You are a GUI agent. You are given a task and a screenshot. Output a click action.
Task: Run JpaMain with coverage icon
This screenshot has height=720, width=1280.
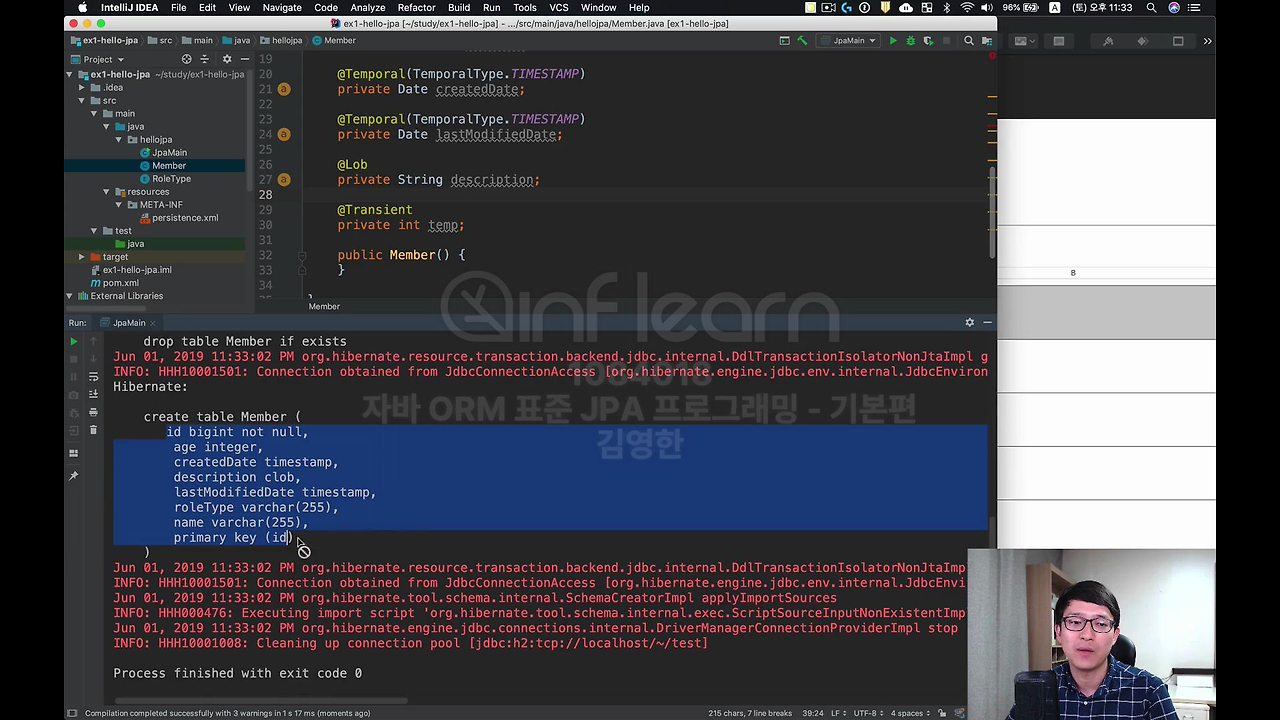click(929, 41)
